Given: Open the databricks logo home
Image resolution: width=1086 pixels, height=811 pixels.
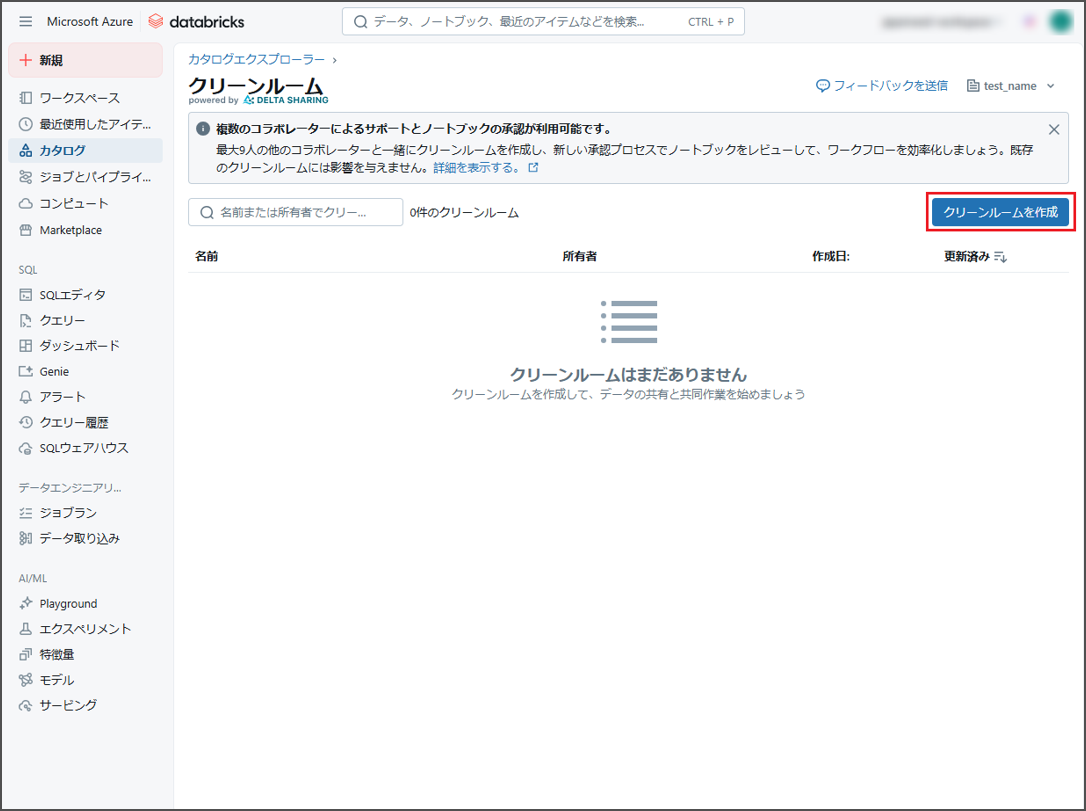Looking at the screenshot, I should (x=197, y=21).
